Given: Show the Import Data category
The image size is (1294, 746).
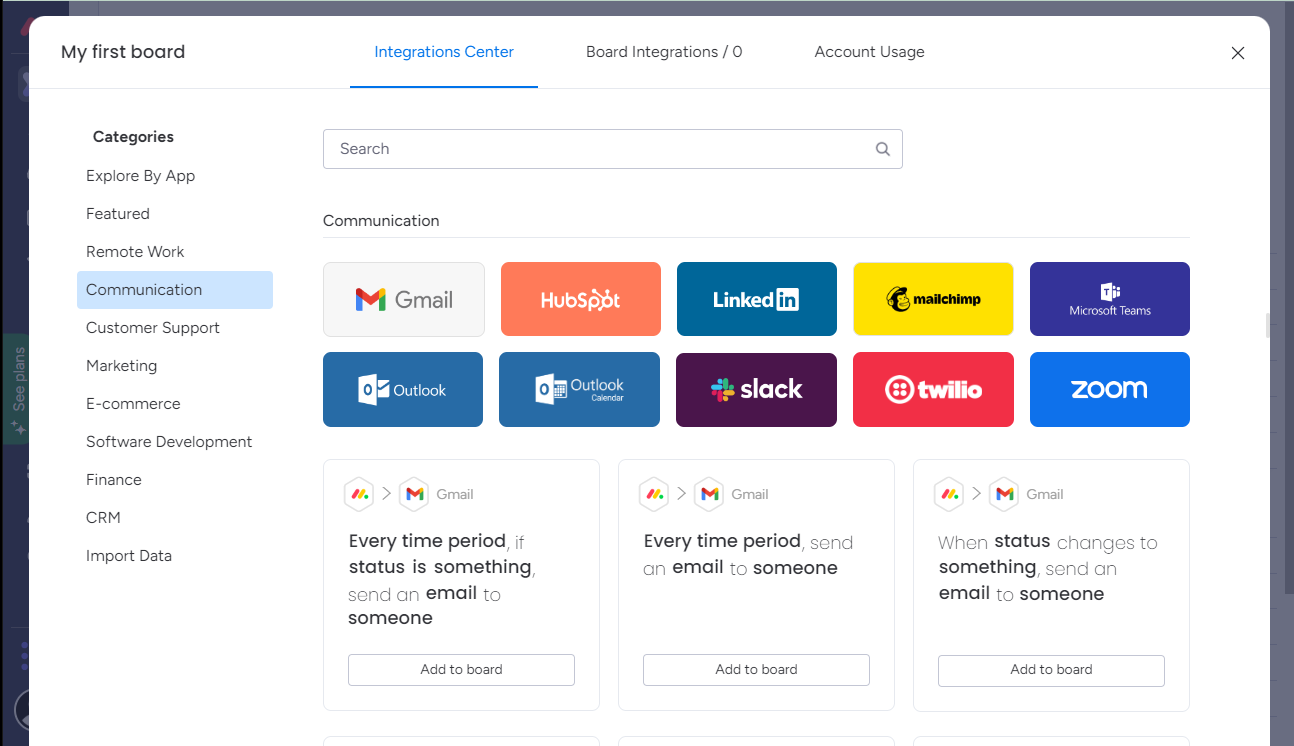Looking at the screenshot, I should click(x=129, y=556).
